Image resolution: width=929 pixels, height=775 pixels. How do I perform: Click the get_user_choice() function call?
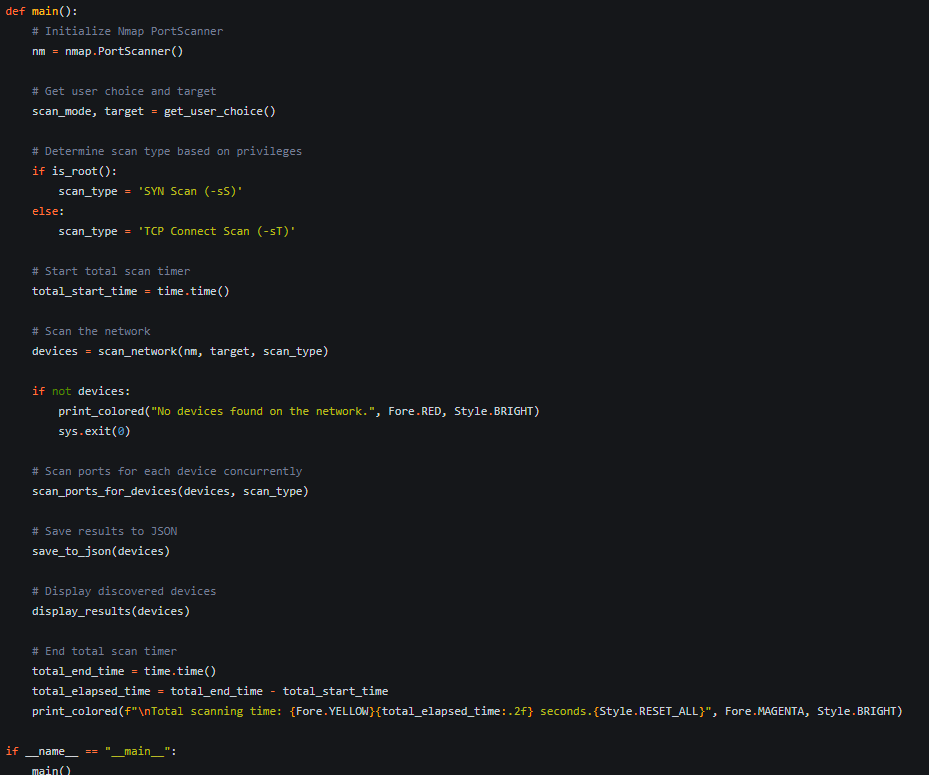220,111
